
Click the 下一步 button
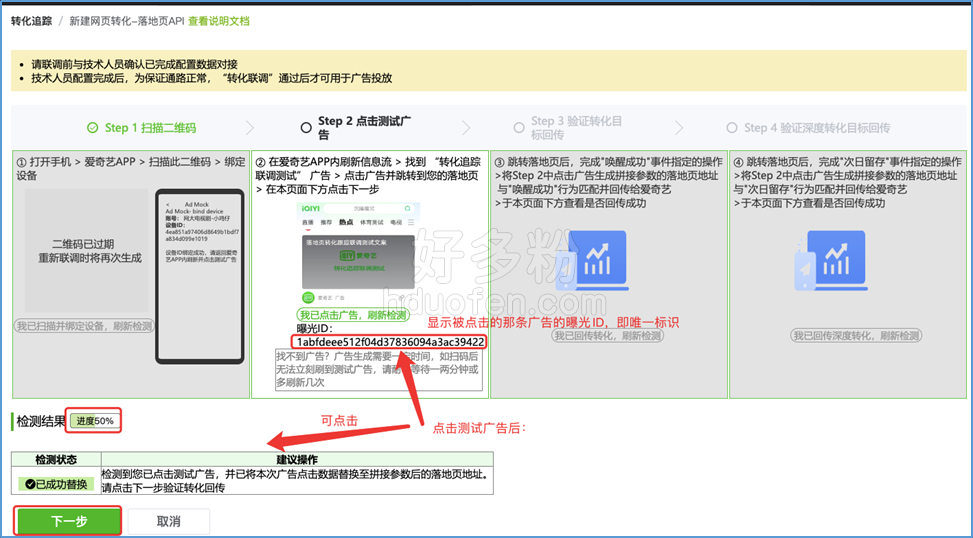coord(68,521)
